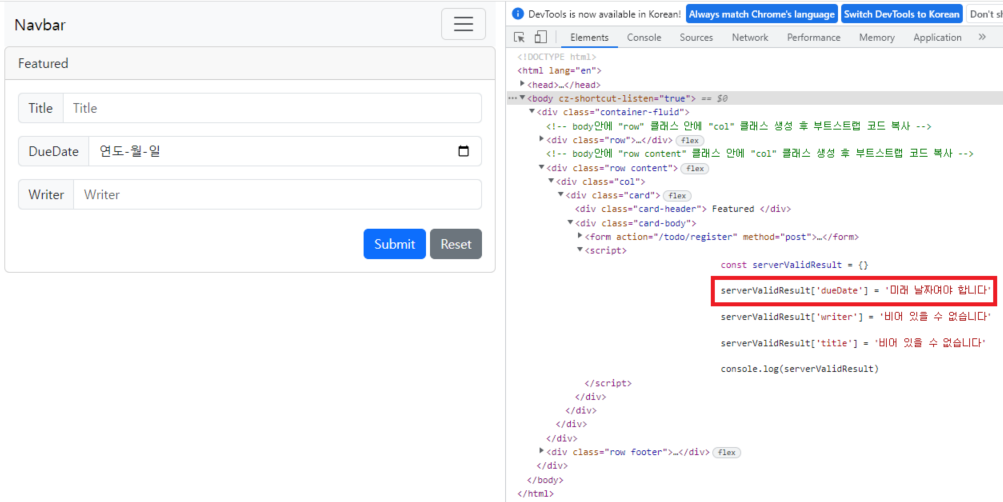Open the Navbar hamburger menu

[463, 24]
